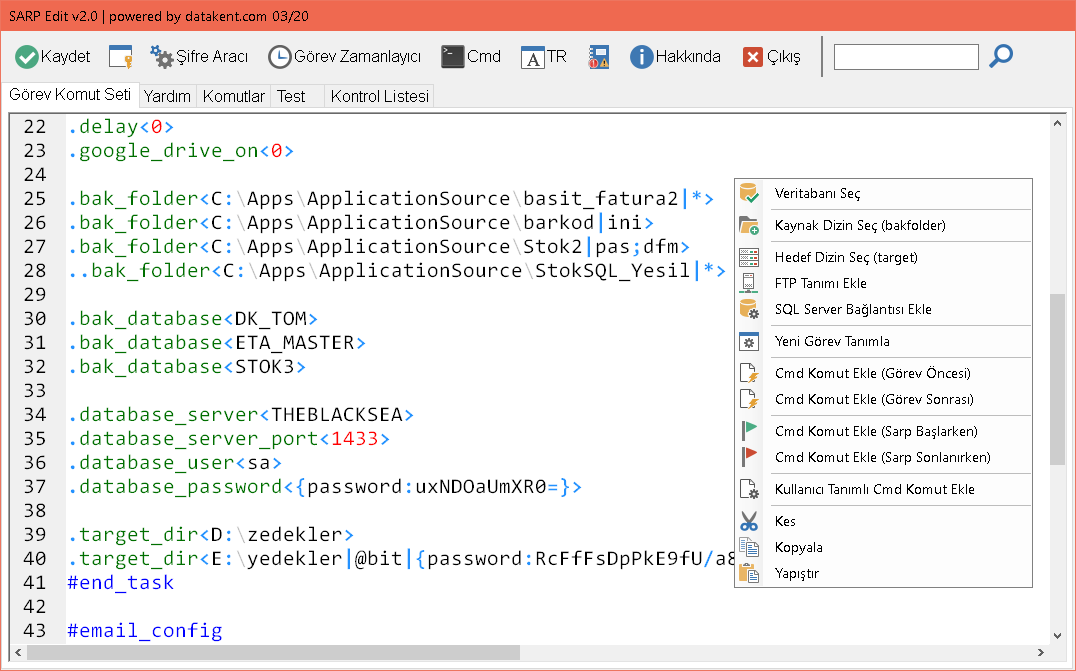Open the Hakkında about dialog
This screenshot has width=1076, height=671.
[675, 57]
